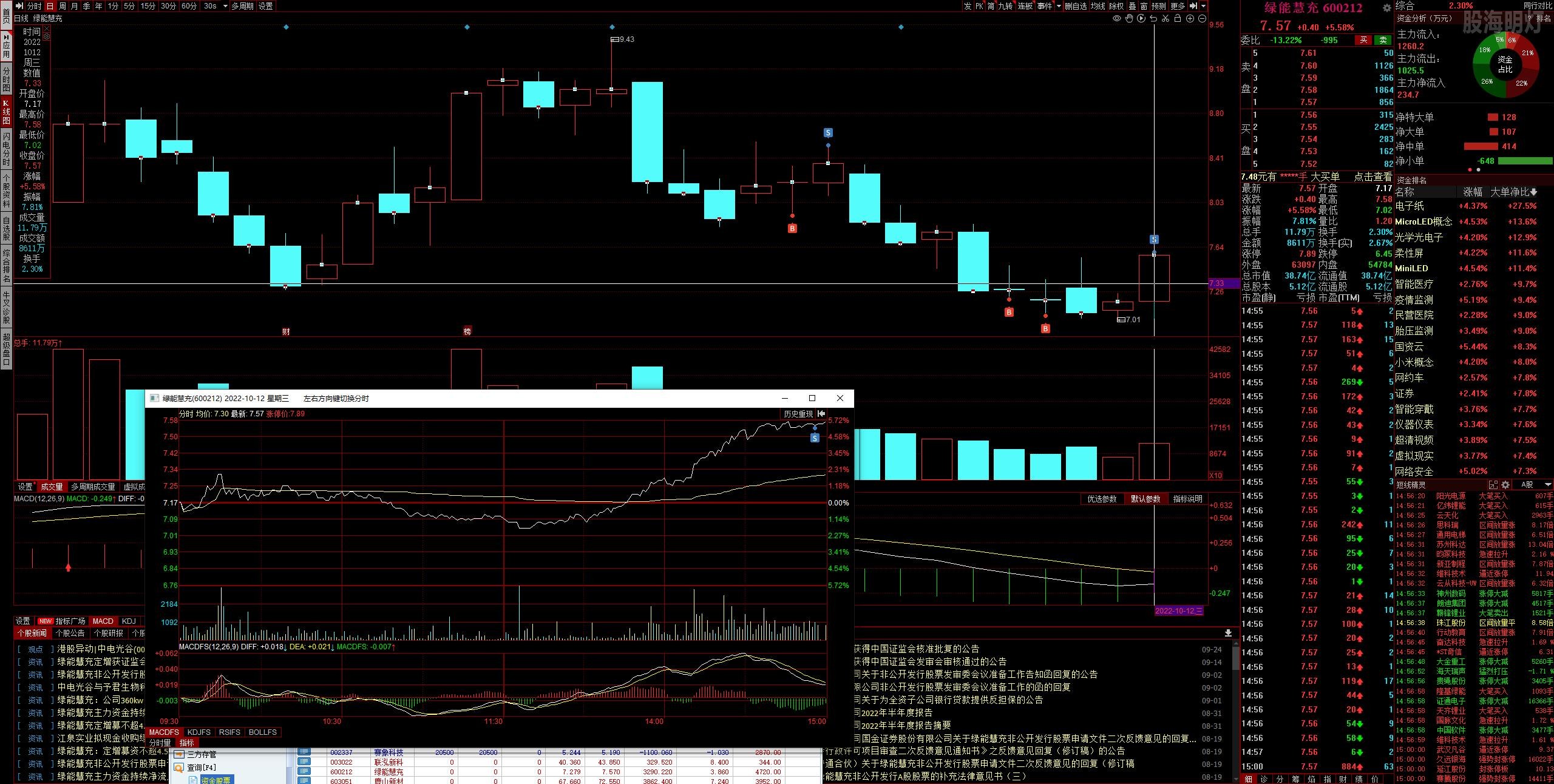Viewport: 1554px width, 784px height.
Task: Open the dropdown arrow after 事件
Action: coord(1059,6)
